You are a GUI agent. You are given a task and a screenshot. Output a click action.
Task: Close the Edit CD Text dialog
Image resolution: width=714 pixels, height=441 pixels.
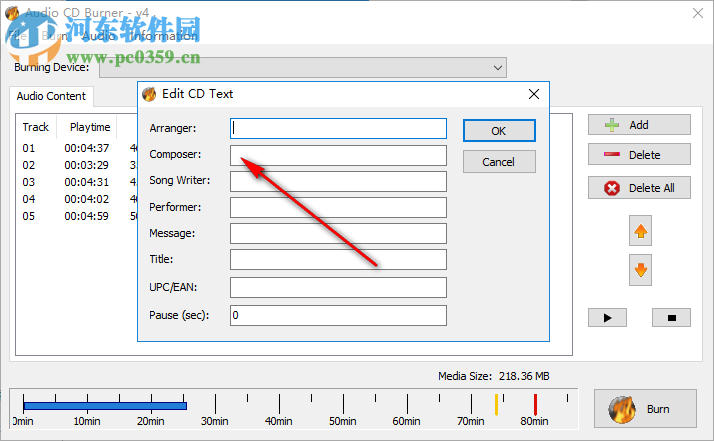pyautogui.click(x=534, y=94)
